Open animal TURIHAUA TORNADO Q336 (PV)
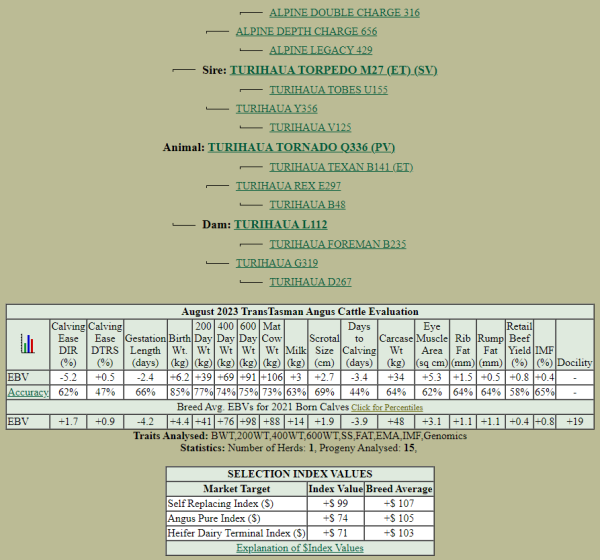The width and height of the screenshot is (600, 560). pos(301,147)
